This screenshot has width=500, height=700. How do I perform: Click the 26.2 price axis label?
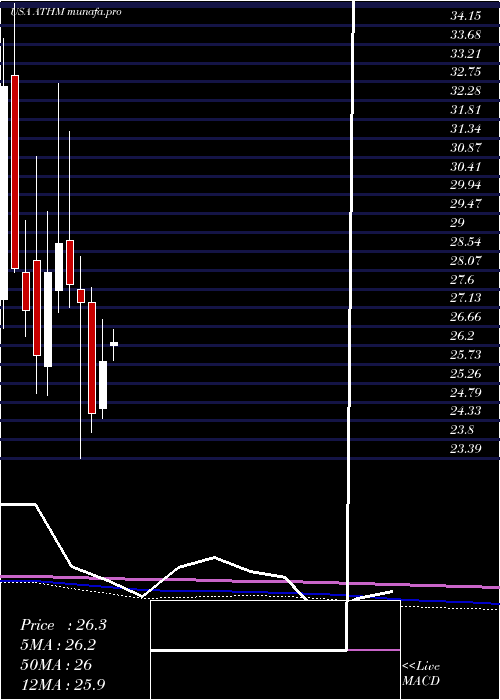point(462,336)
